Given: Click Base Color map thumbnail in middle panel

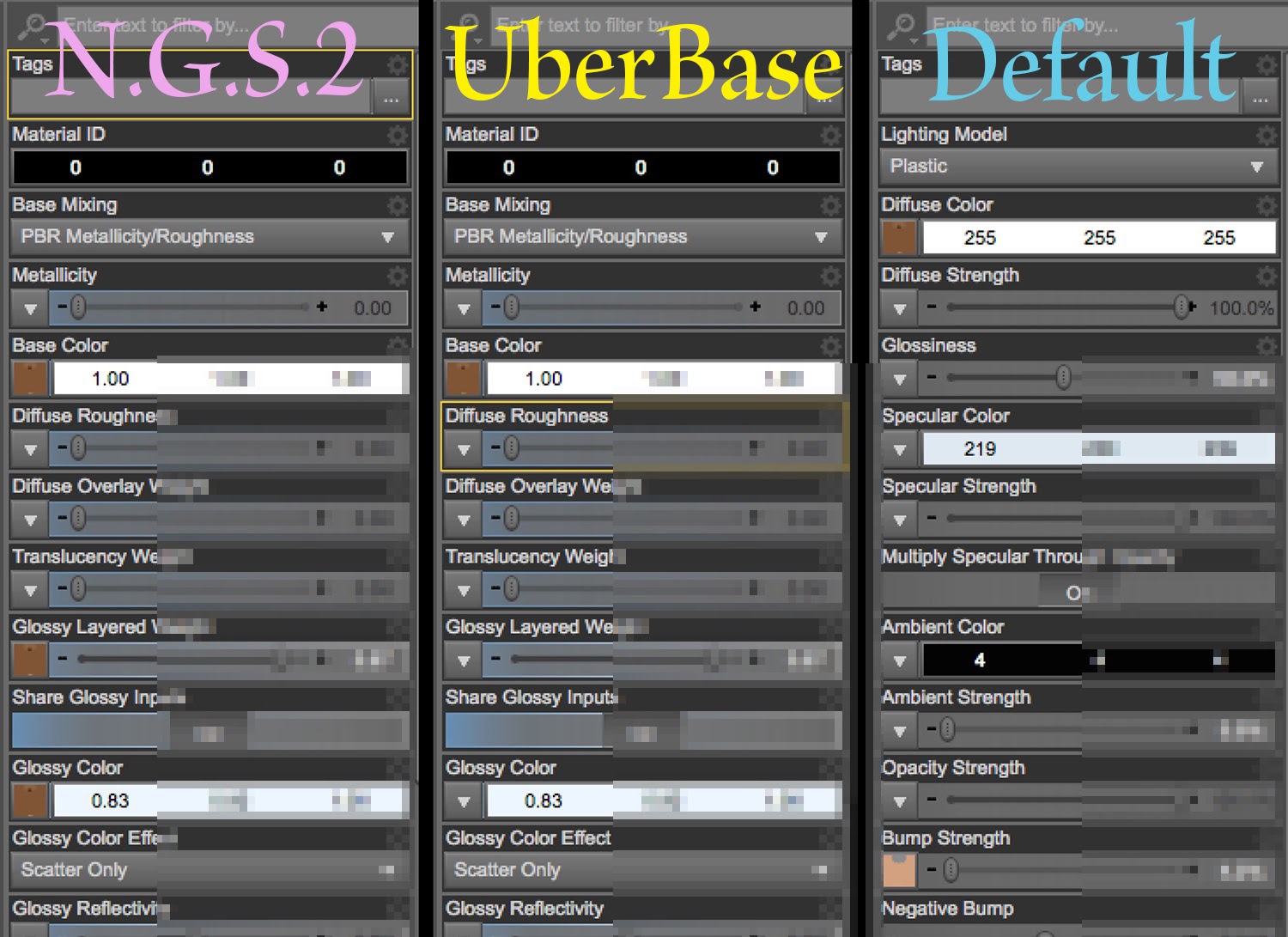Looking at the screenshot, I should [x=464, y=379].
